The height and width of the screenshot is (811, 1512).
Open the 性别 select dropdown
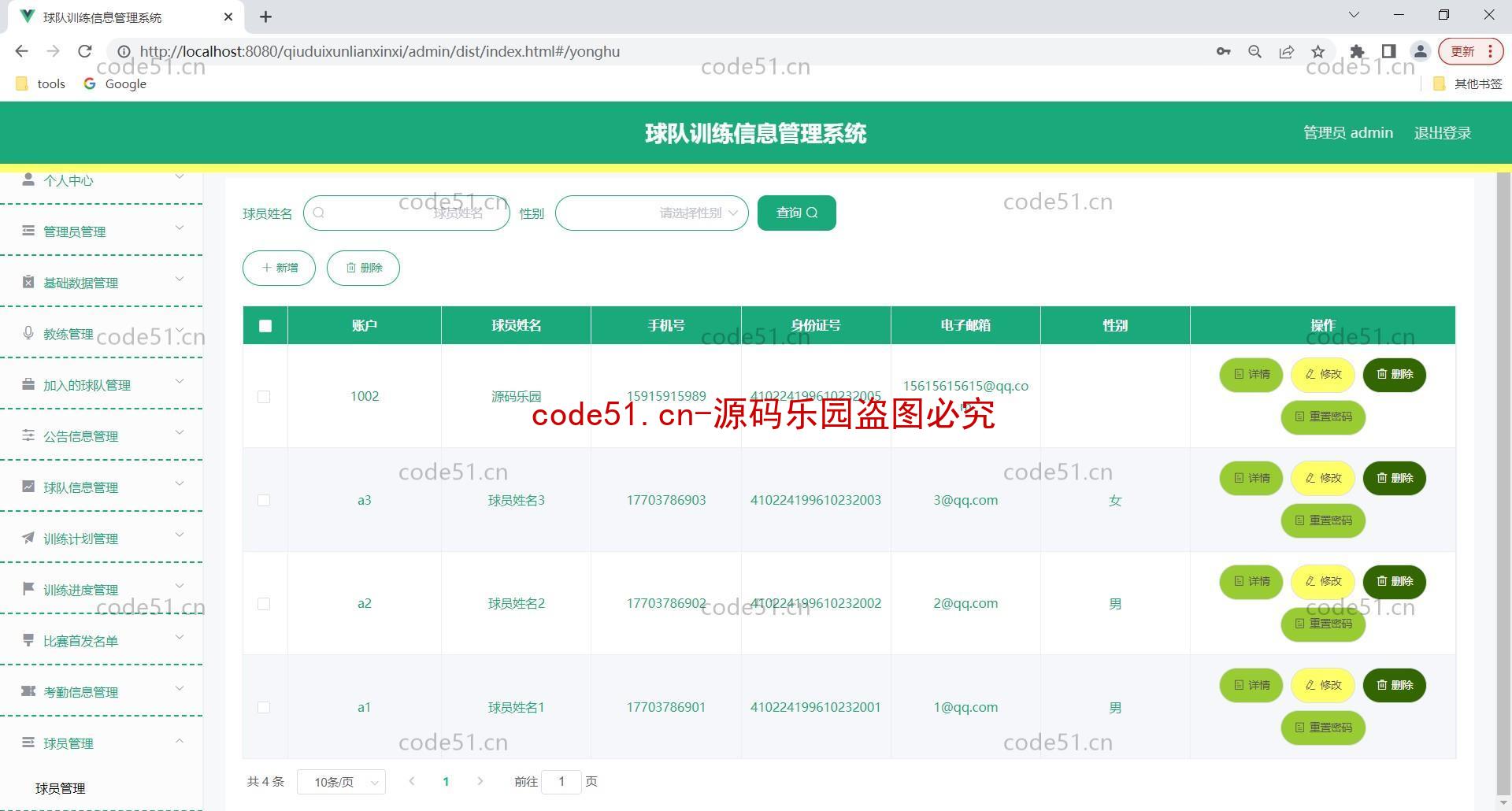click(x=652, y=213)
